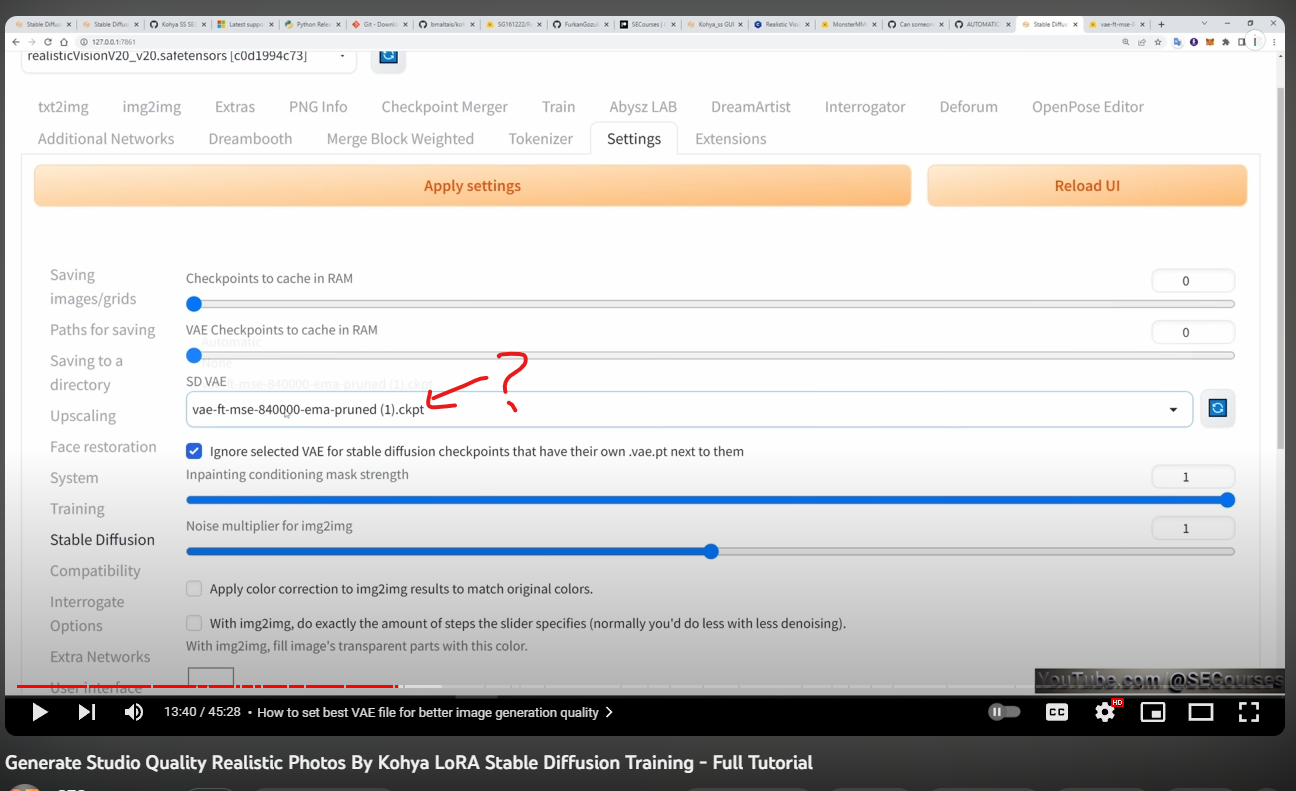Expand the video chapter title chevron
This screenshot has height=791, width=1296.
[x=609, y=712]
